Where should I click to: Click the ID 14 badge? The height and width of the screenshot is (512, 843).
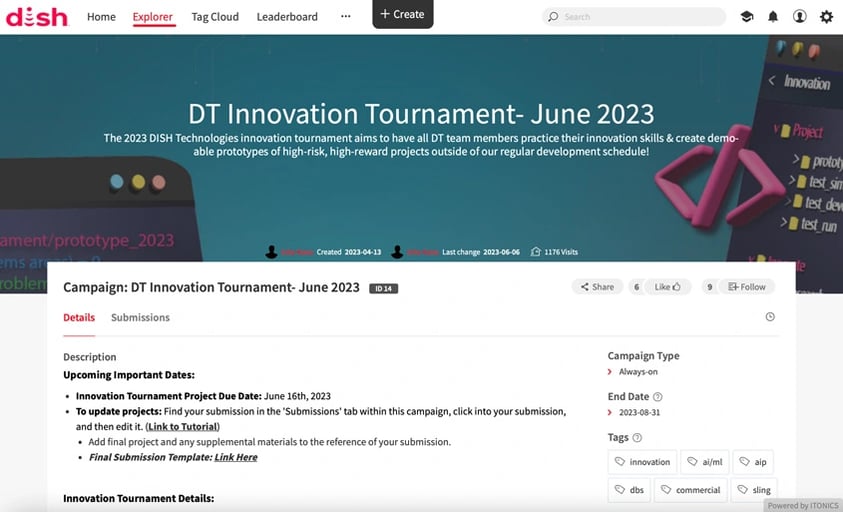[x=383, y=289]
